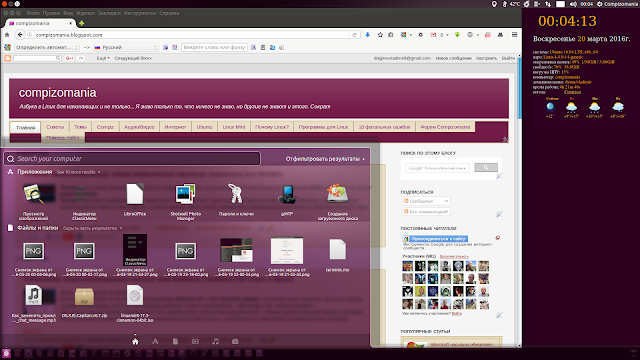Open the Русский language dropdown
This screenshot has height=360, width=640.
[x=126, y=47]
